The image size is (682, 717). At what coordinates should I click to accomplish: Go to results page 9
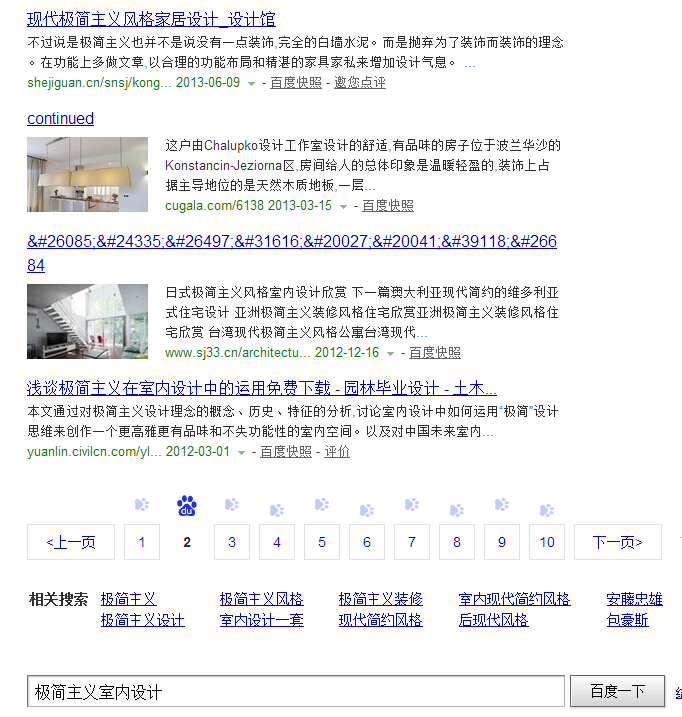(x=502, y=542)
